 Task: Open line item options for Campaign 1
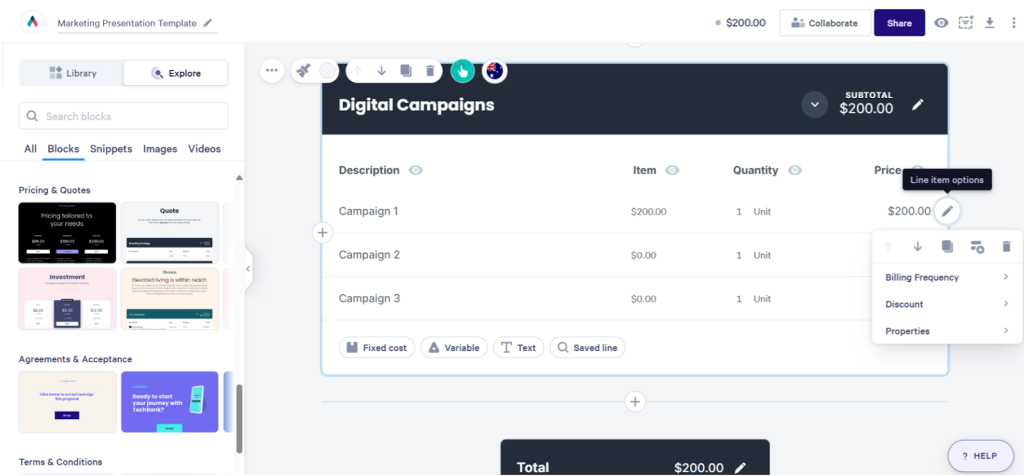tap(947, 211)
